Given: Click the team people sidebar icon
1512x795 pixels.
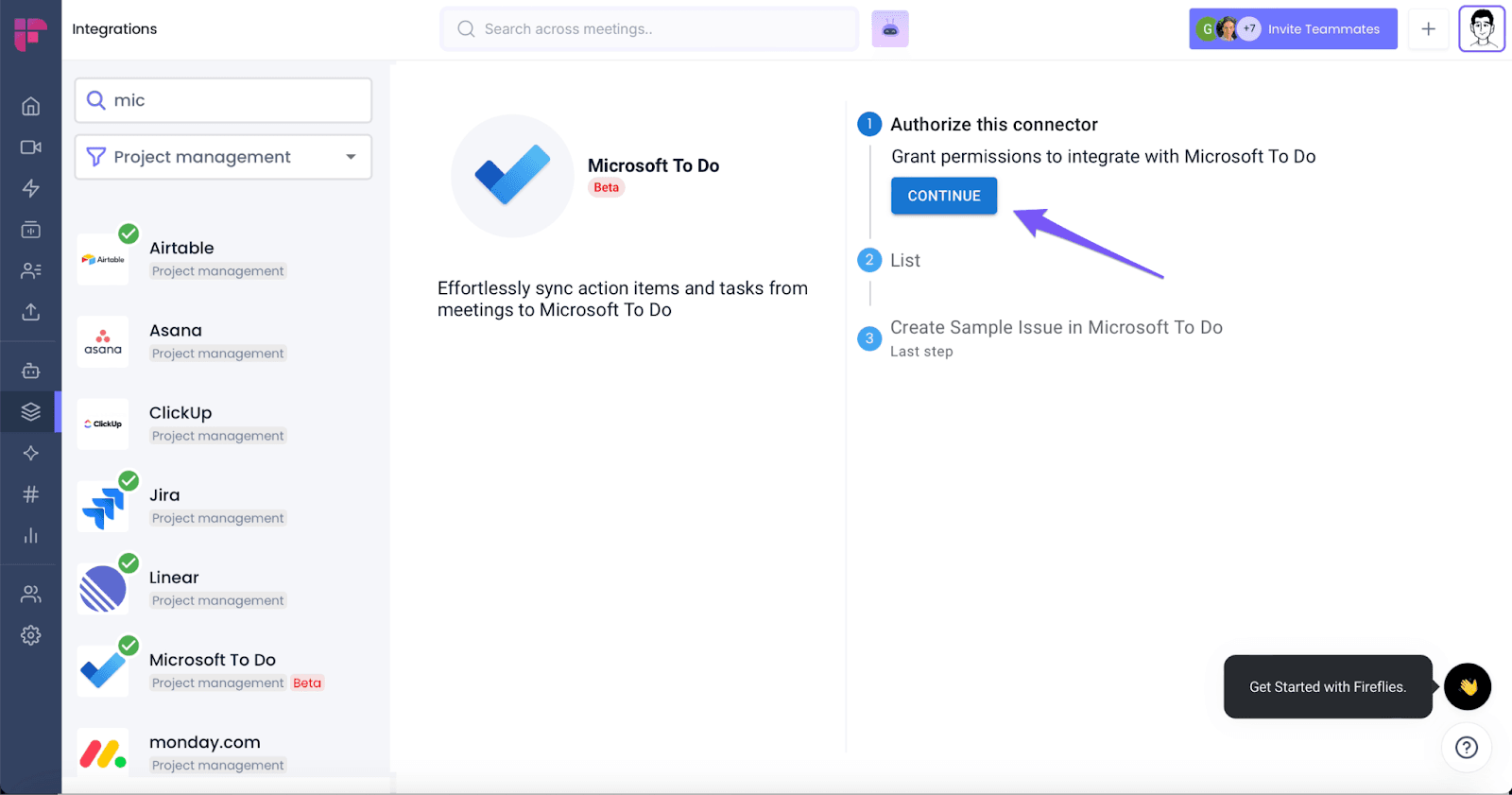Looking at the screenshot, I should [31, 594].
